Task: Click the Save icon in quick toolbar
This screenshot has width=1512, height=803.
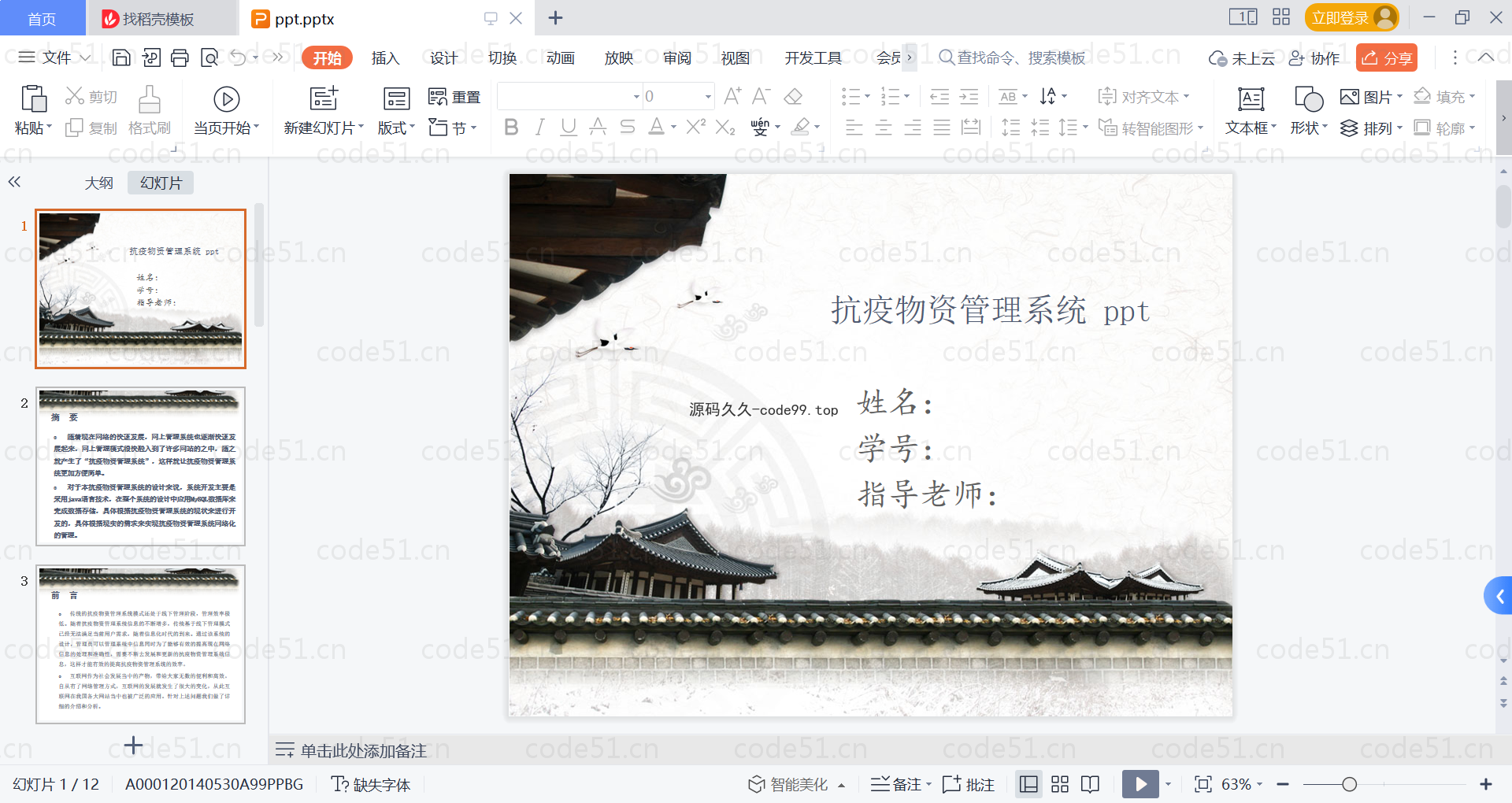Action: (121, 57)
